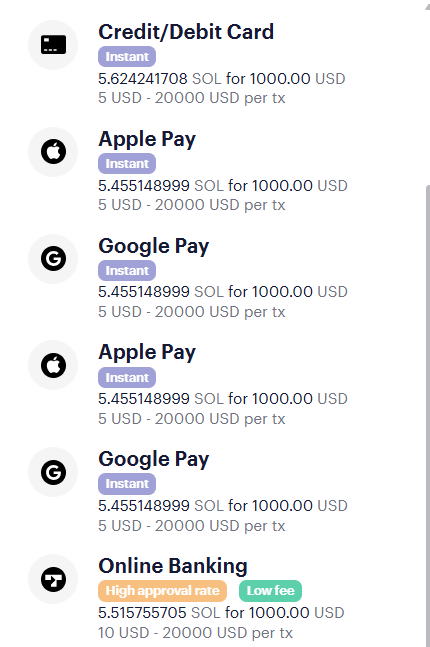Click the Low fee badge
The height and width of the screenshot is (647, 430).
270,591
